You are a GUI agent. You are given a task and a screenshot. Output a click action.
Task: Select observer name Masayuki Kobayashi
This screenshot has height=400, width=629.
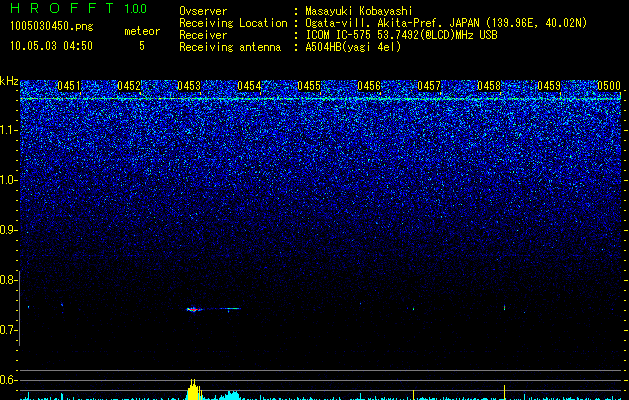pyautogui.click(x=359, y=11)
